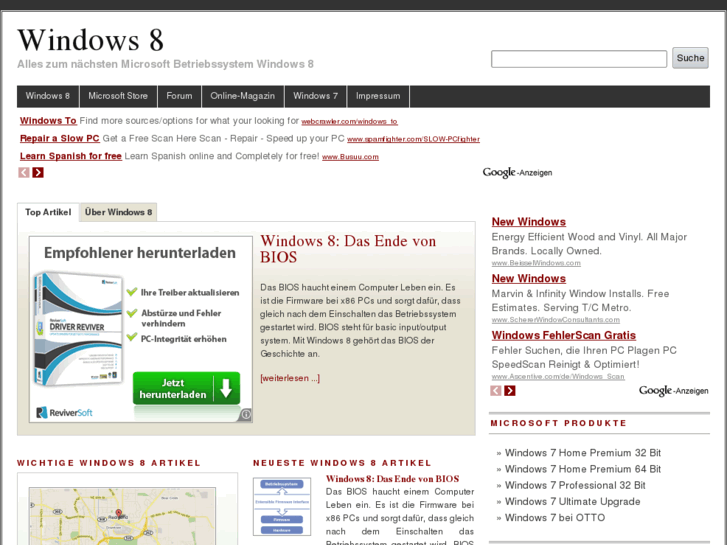
Task: Switch to the Top Artikel tab
Action: 48,212
